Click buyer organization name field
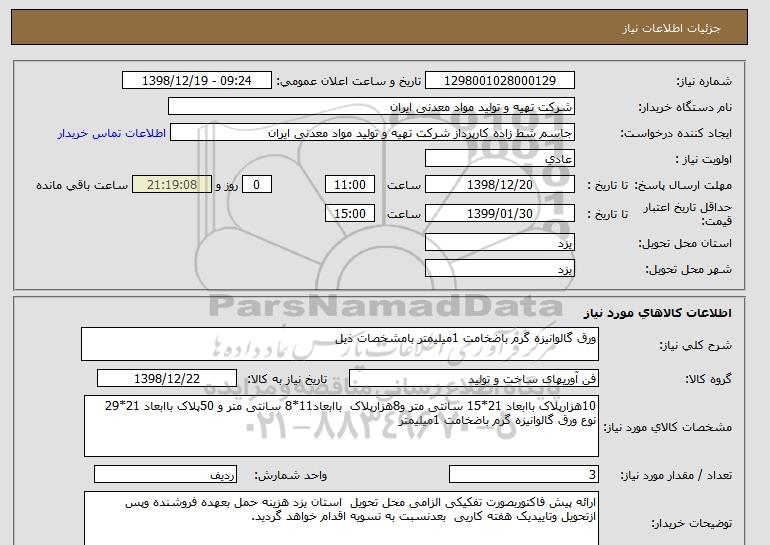770x545 pixels. coord(371,107)
